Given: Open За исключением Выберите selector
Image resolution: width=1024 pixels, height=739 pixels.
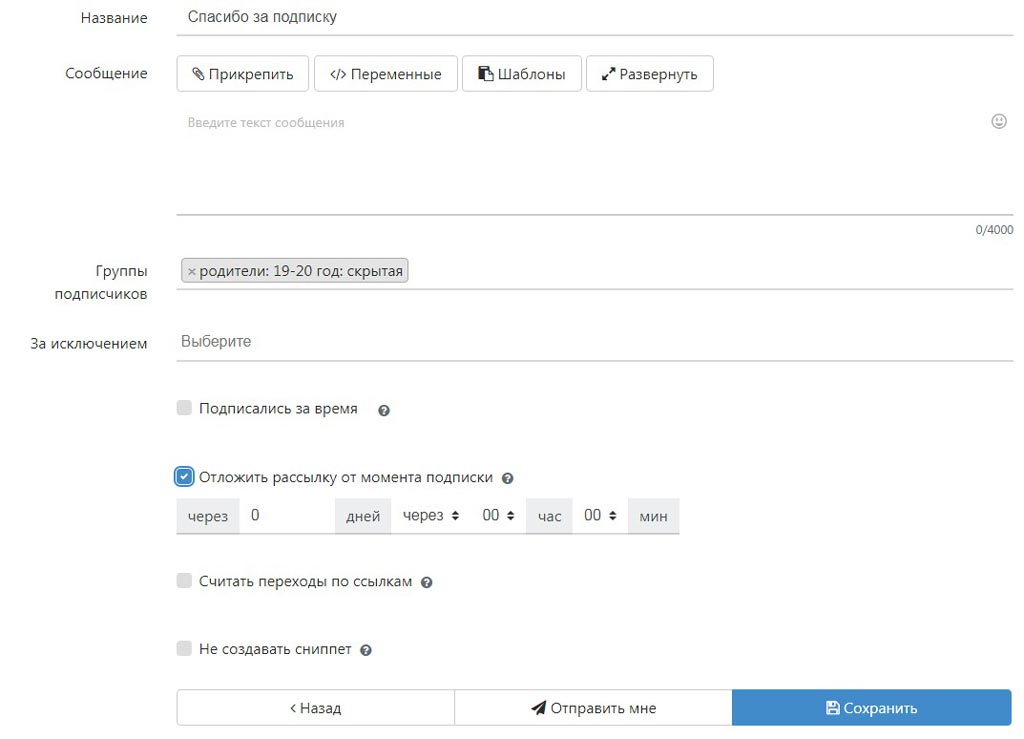Looking at the screenshot, I should [x=594, y=342].
